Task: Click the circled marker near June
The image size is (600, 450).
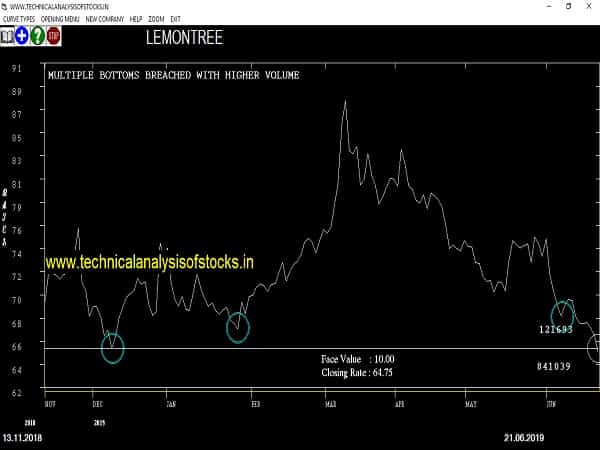Action: (563, 313)
